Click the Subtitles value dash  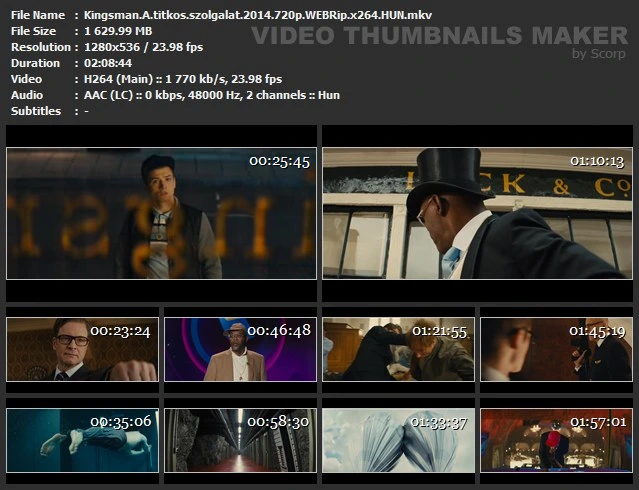pyautogui.click(x=86, y=111)
